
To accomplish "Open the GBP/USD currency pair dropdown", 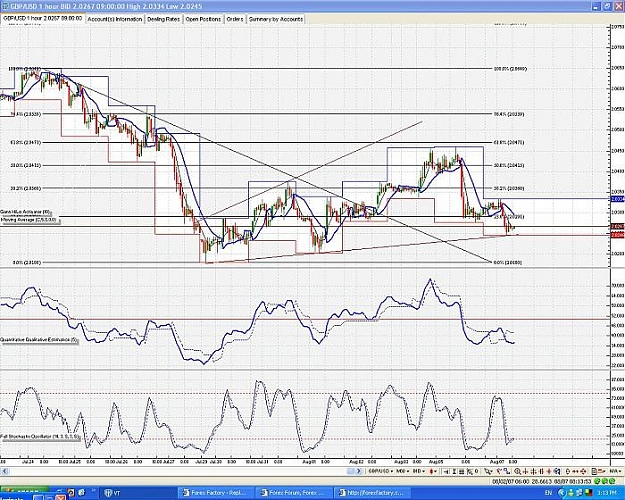I will (x=381, y=471).
